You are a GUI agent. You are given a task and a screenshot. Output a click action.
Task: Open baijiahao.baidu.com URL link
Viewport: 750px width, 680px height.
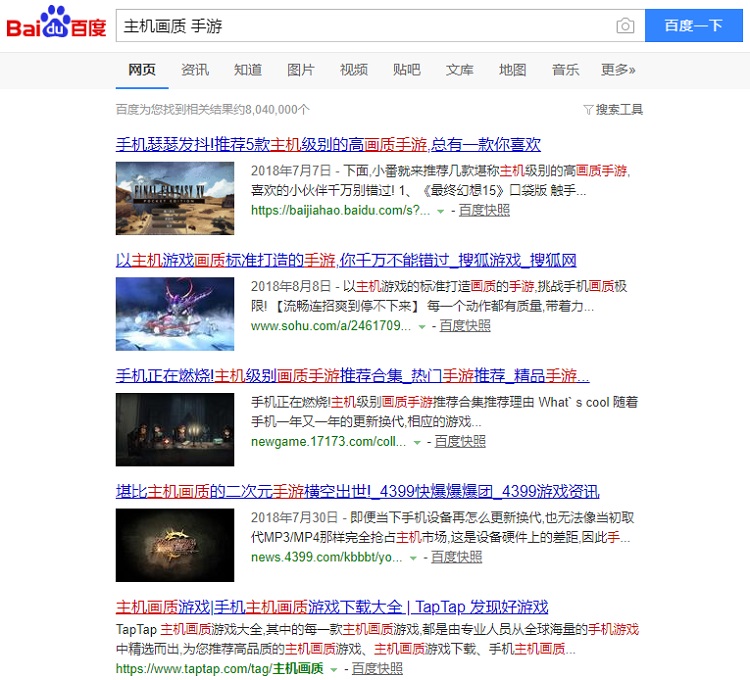pos(341,210)
